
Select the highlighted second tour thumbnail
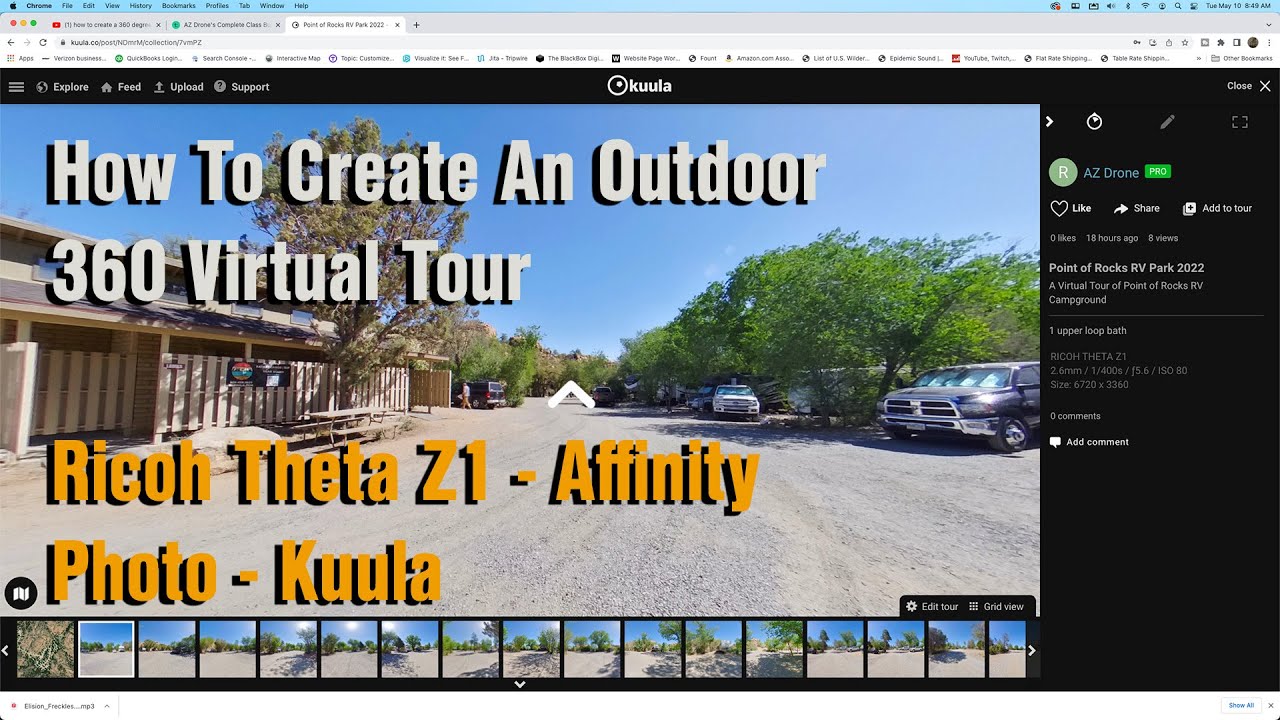pyautogui.click(x=106, y=649)
